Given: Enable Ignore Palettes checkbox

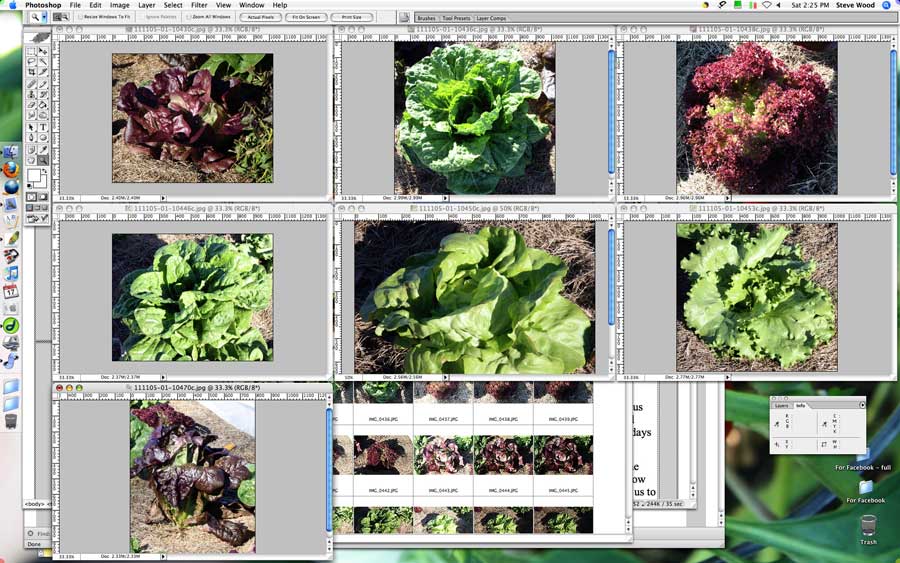Looking at the screenshot, I should (x=142, y=17).
